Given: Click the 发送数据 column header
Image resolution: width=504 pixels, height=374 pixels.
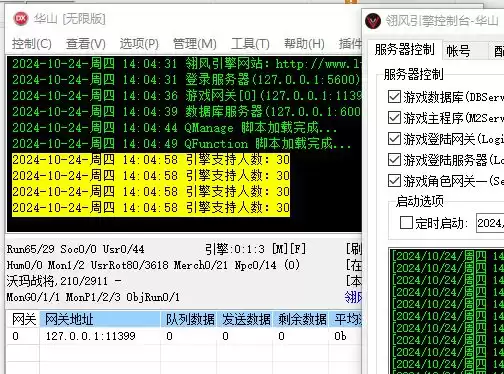Looking at the screenshot, I should (246, 319).
